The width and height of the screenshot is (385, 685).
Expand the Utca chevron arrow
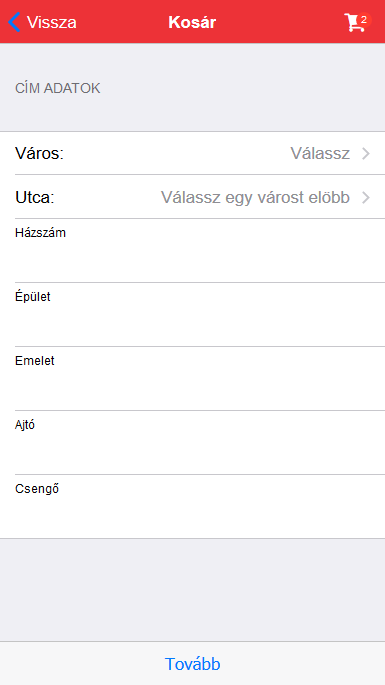pyautogui.click(x=366, y=197)
